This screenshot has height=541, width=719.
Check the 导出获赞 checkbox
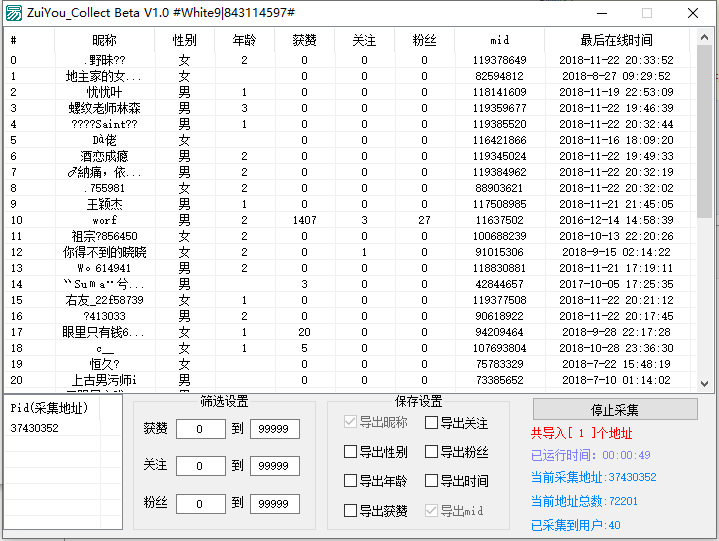tap(350, 510)
